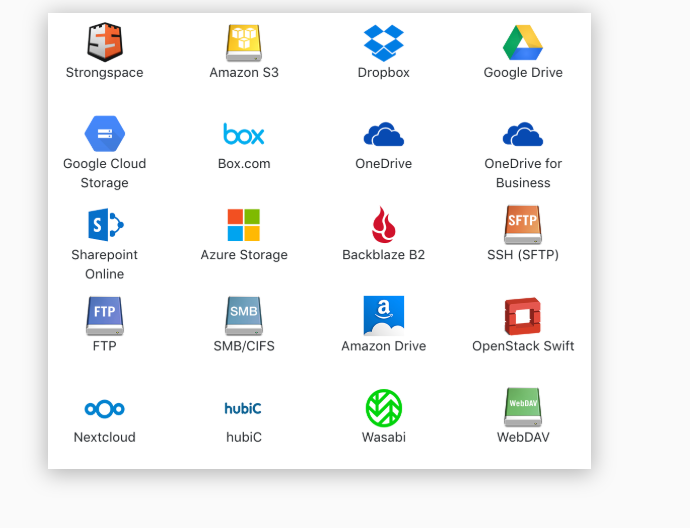This screenshot has height=528, width=690.
Task: Click the "Sharepoint Online" label
Action: click(105, 264)
